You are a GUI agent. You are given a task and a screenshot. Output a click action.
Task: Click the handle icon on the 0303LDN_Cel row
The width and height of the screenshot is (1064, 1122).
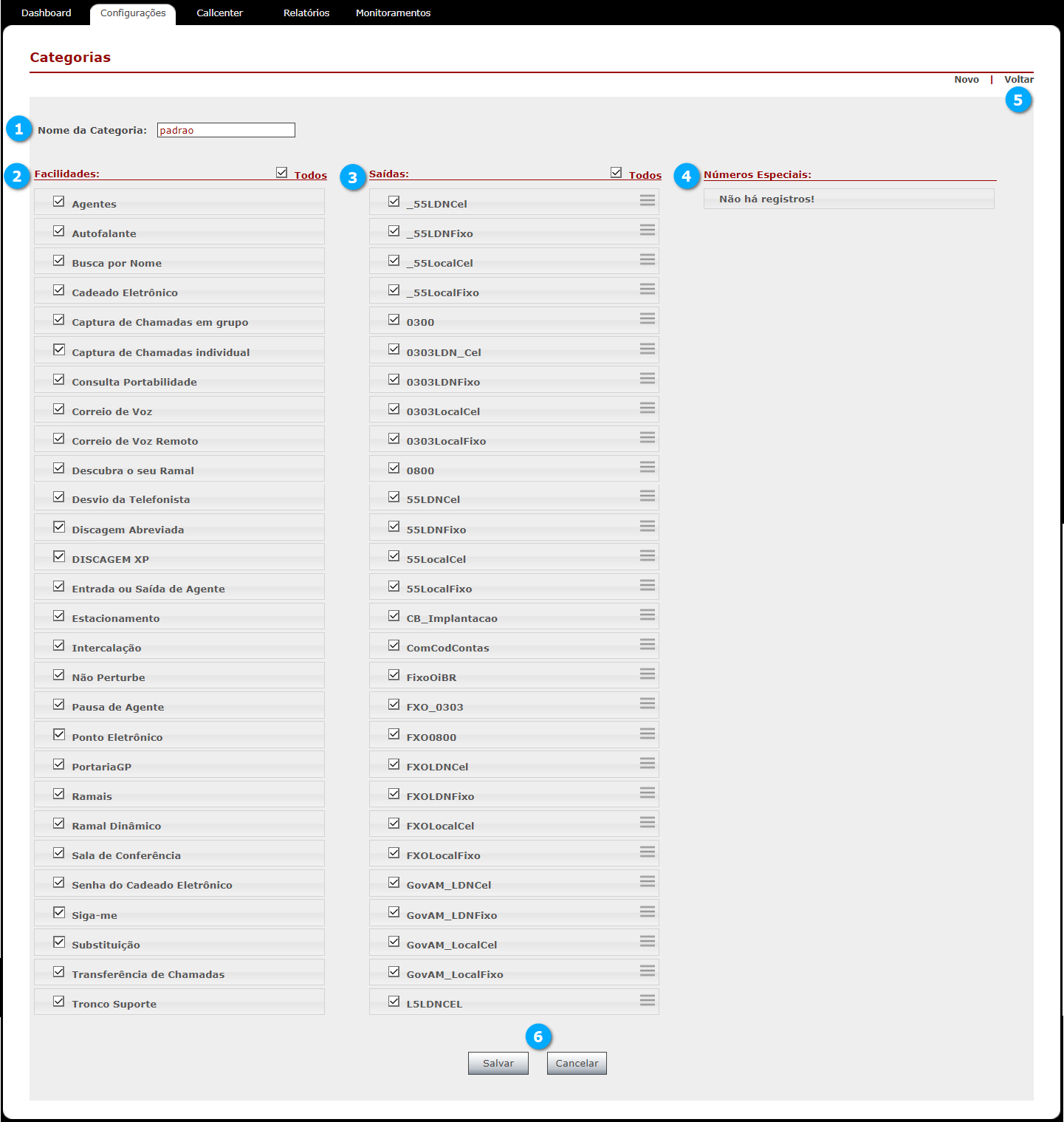tap(648, 349)
